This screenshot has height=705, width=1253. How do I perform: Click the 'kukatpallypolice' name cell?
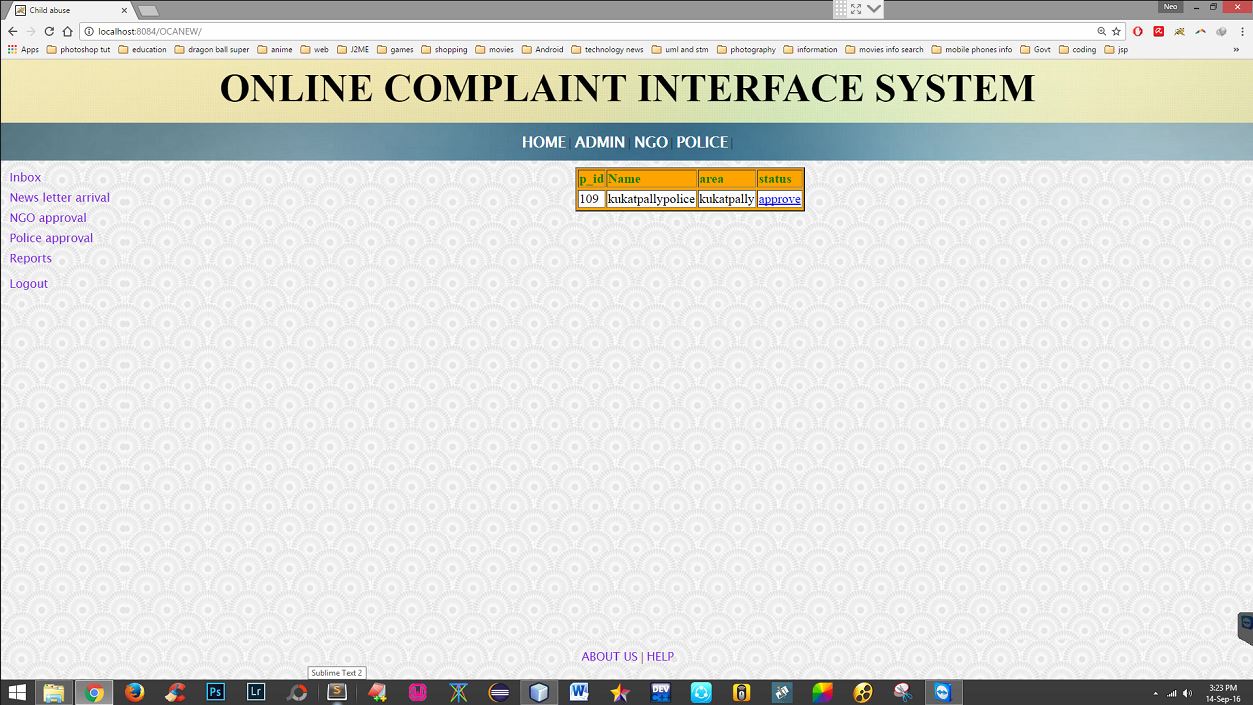pyautogui.click(x=651, y=199)
